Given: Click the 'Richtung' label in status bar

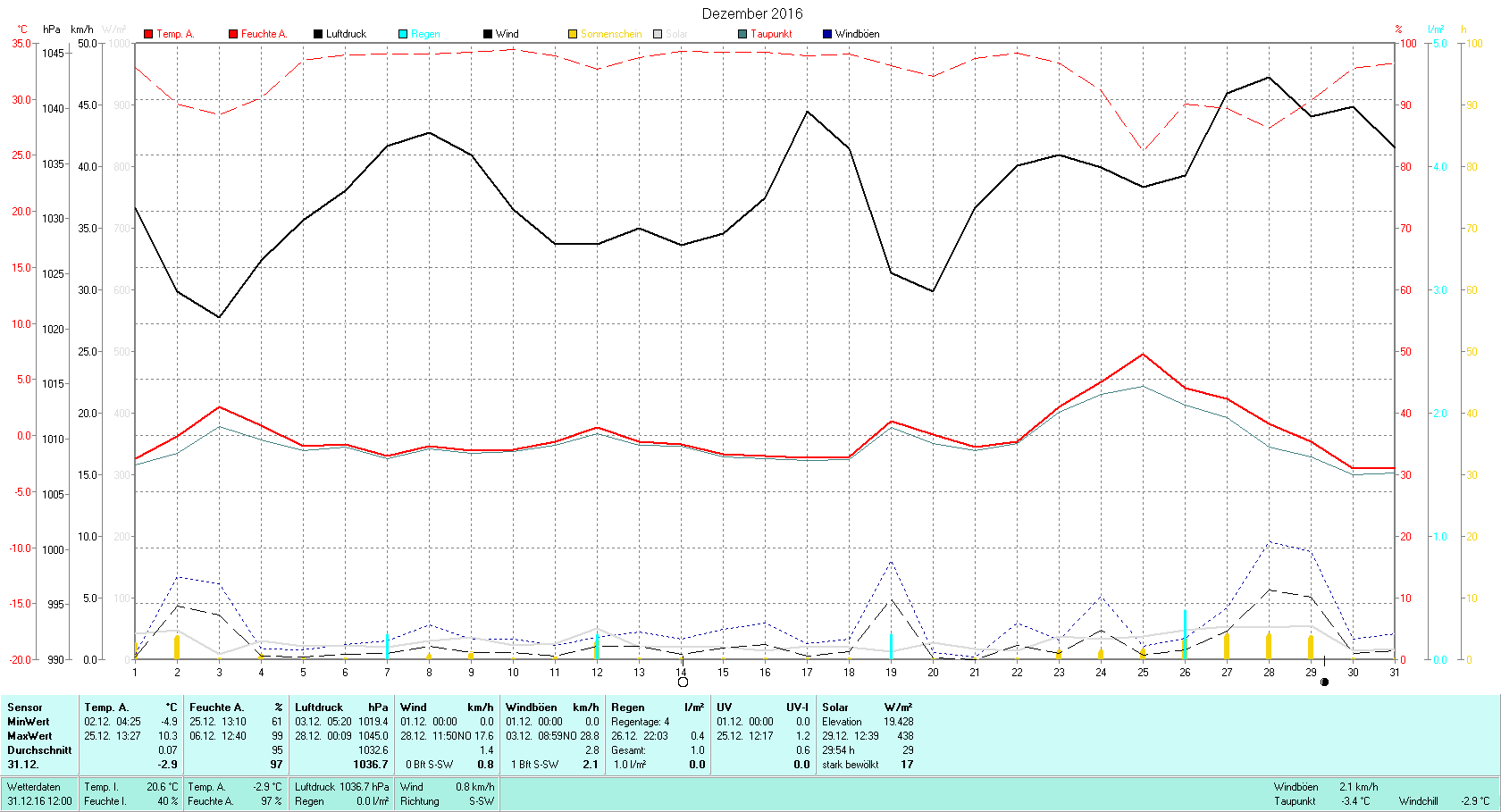Looking at the screenshot, I should pos(420,801).
